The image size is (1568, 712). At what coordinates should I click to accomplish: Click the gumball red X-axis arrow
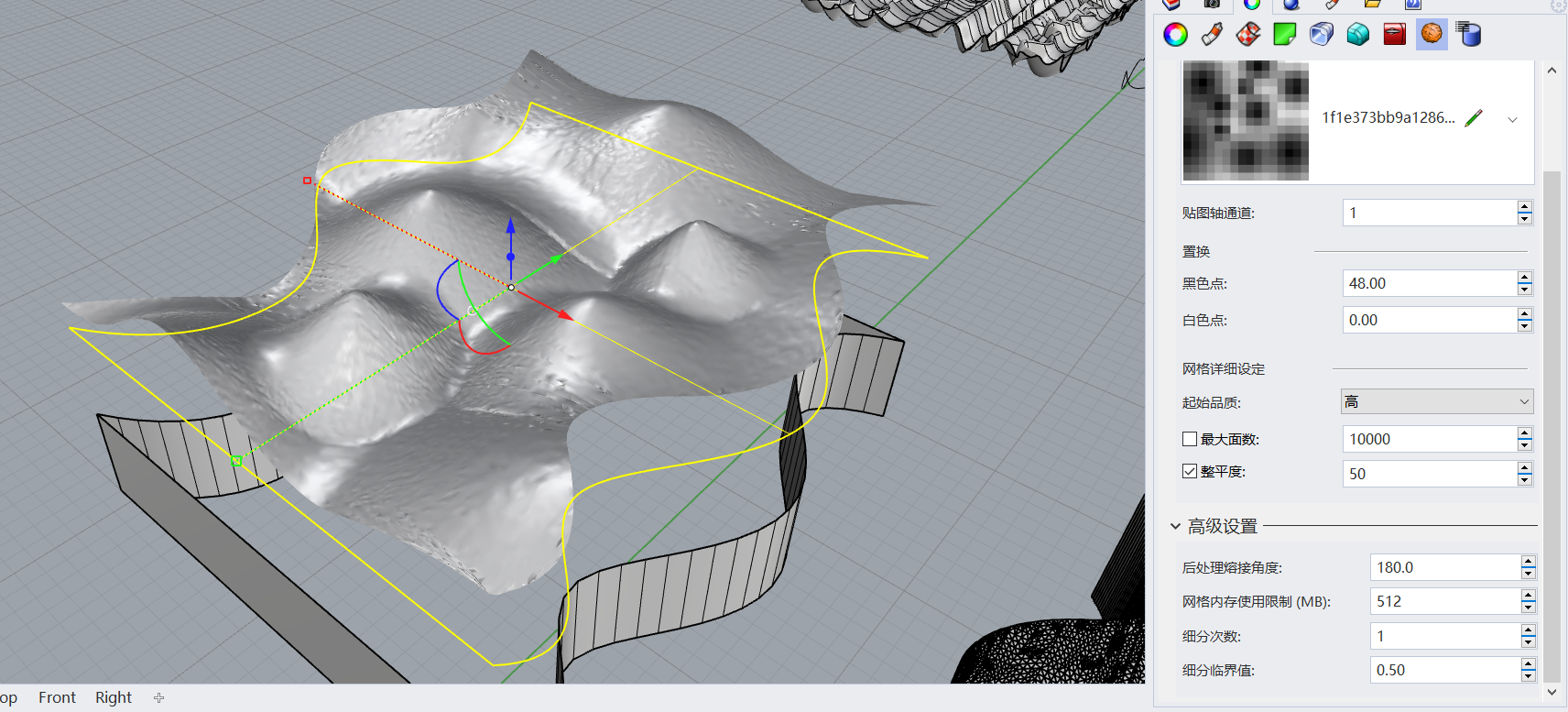point(564,314)
